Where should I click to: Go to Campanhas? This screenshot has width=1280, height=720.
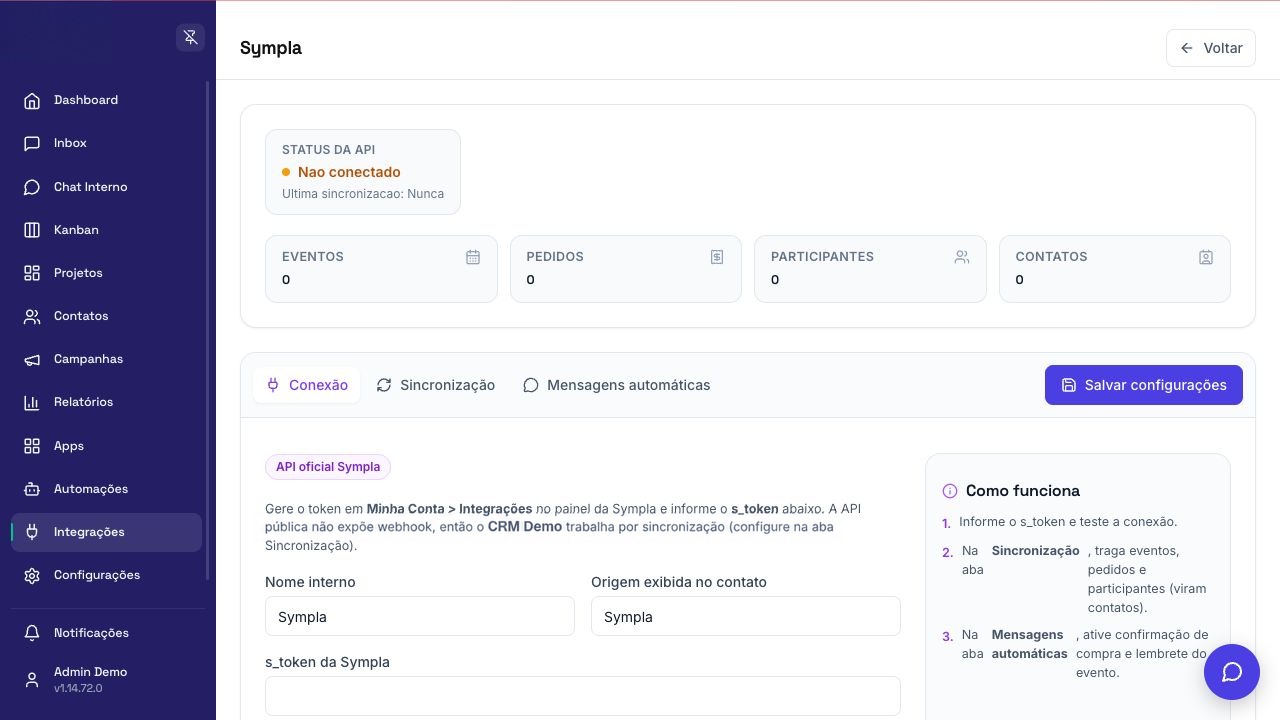point(106,359)
